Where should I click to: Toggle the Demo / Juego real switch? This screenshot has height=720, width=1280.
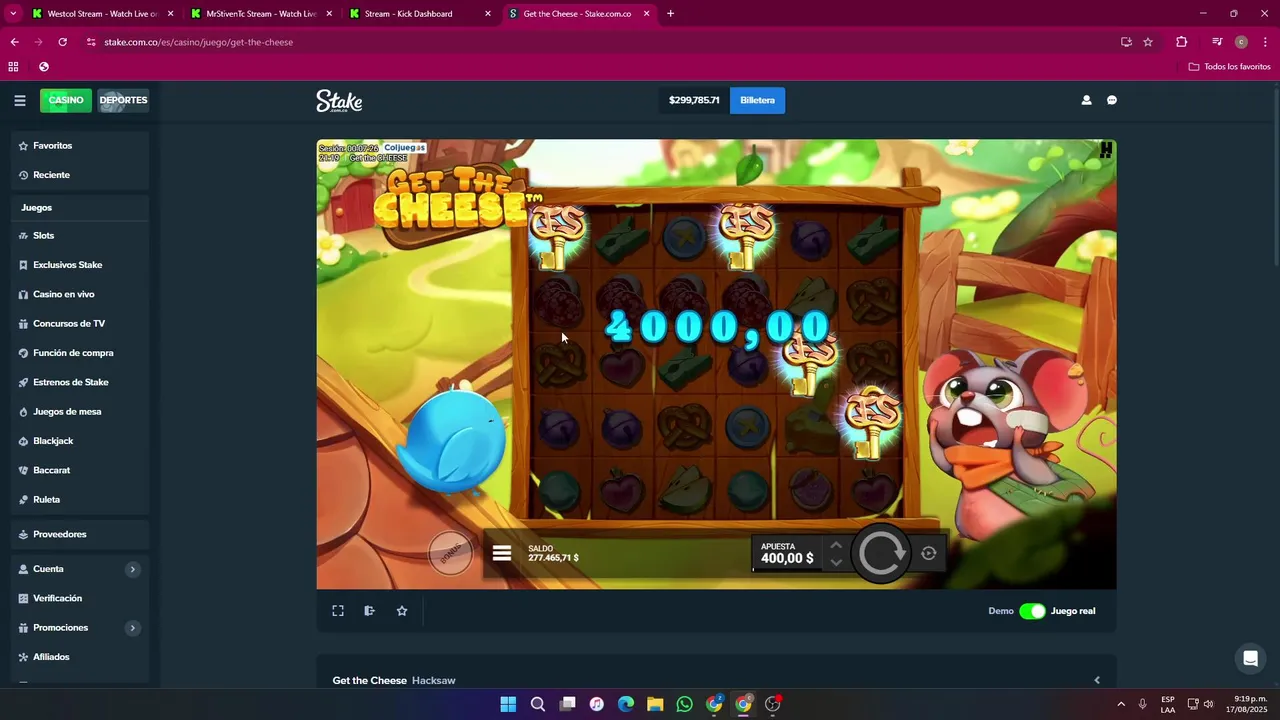tap(1032, 611)
